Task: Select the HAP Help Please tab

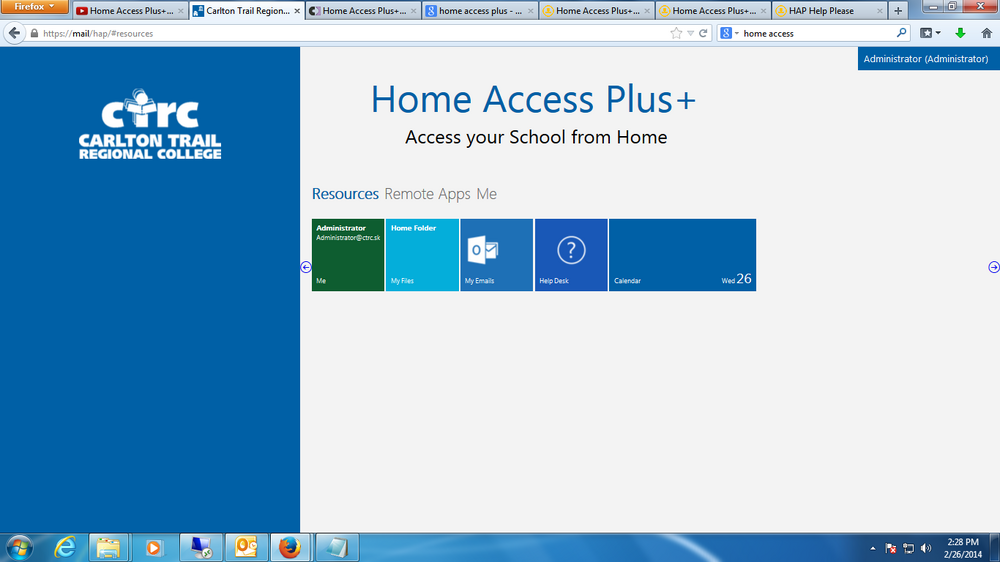Action: pyautogui.click(x=829, y=11)
